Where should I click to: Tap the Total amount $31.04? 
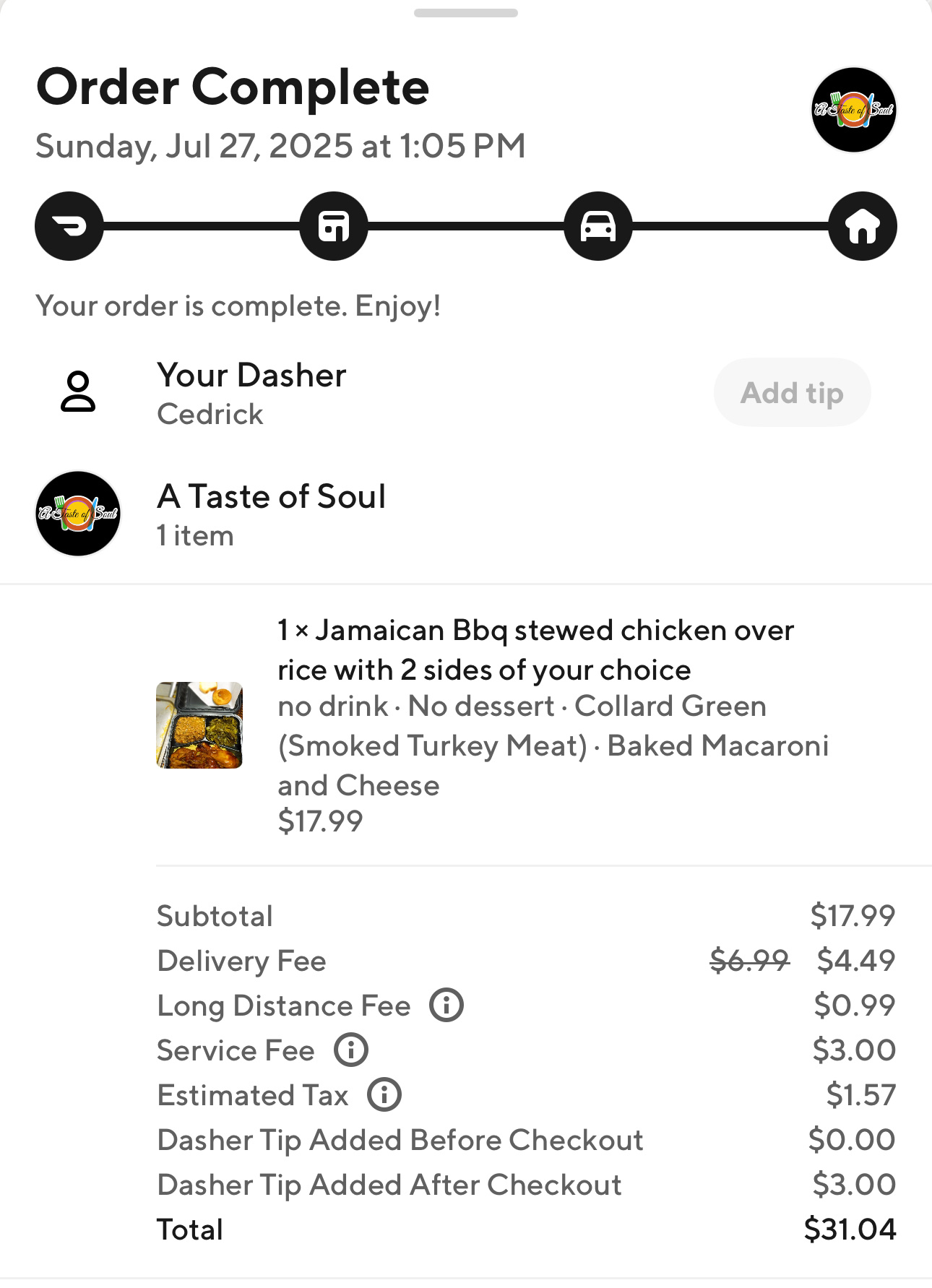click(x=850, y=1229)
